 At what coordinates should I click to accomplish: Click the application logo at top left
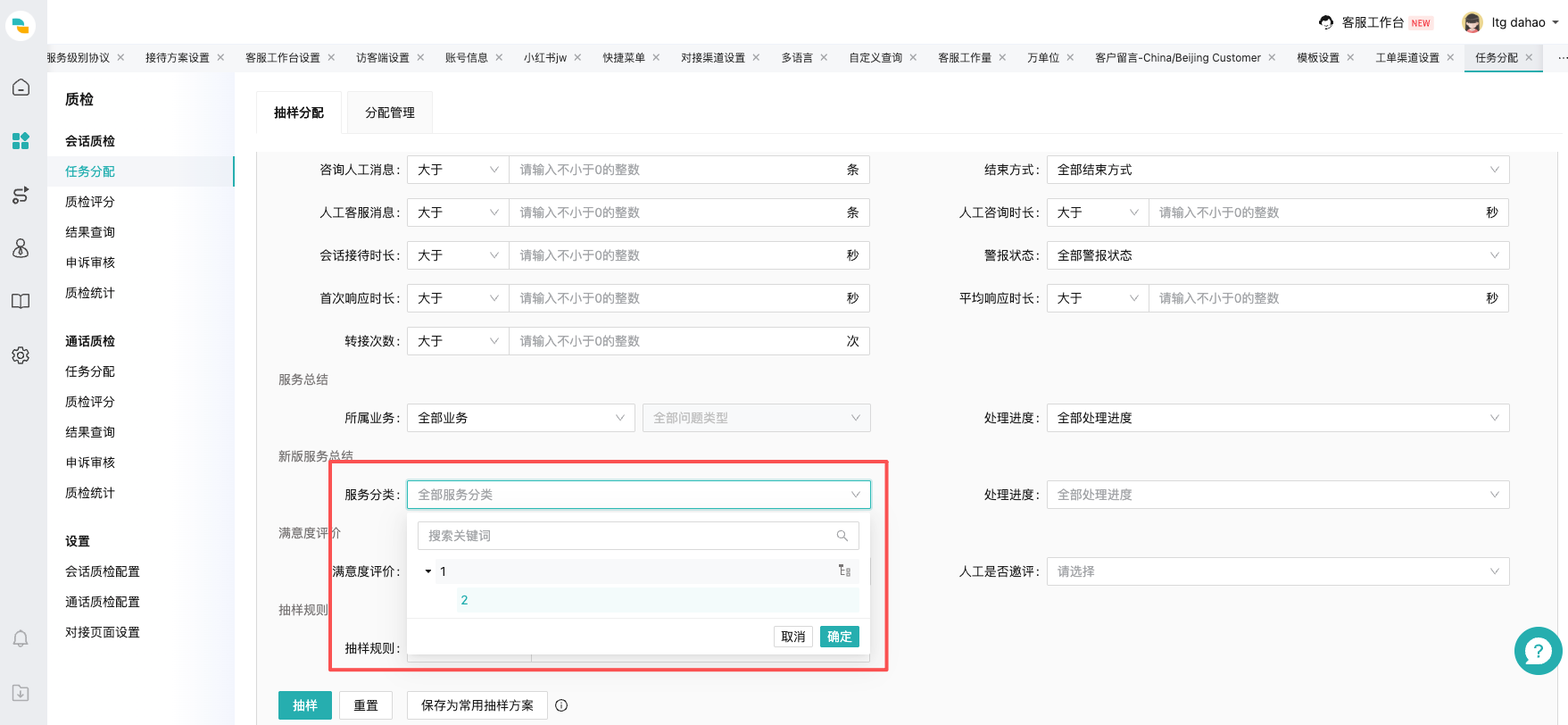pyautogui.click(x=20, y=26)
